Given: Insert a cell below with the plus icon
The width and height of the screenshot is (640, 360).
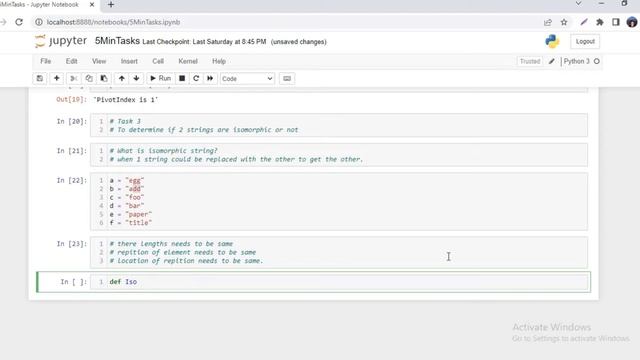Looking at the screenshot, I should [57, 78].
